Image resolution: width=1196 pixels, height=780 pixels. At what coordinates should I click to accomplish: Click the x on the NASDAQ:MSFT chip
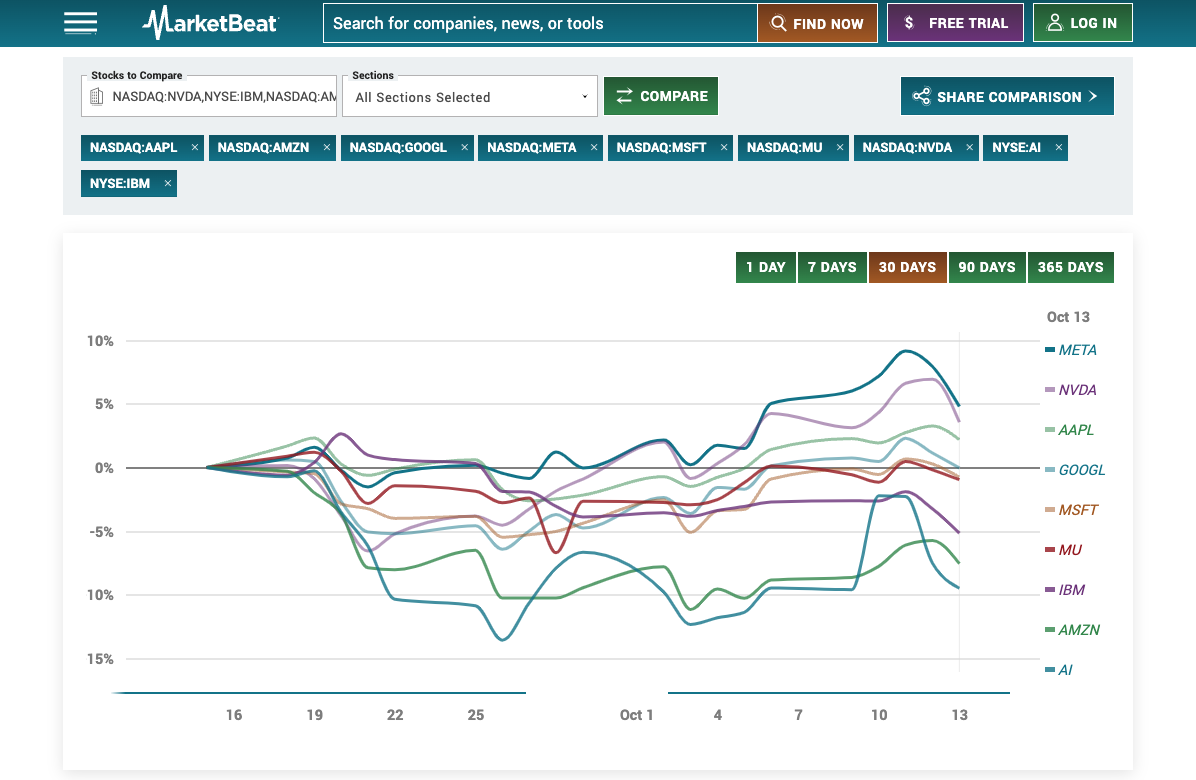pos(724,147)
